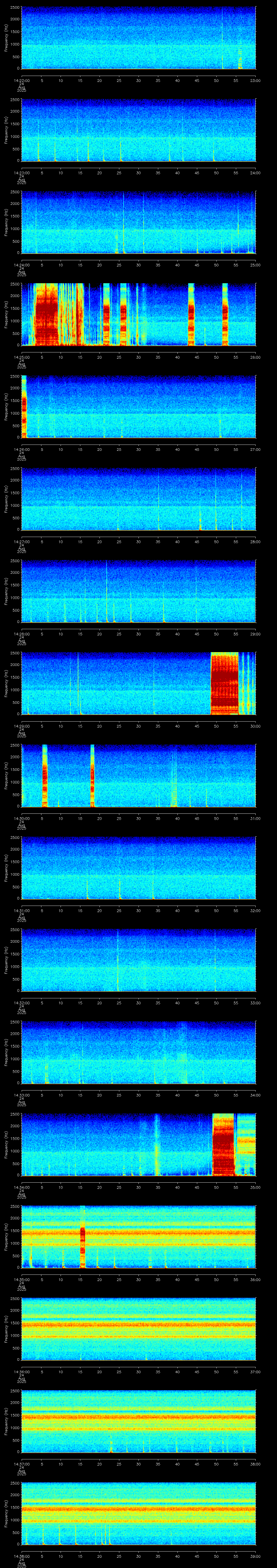Click the 14:34:00 start time label
Image resolution: width=277 pixels, height=1568 pixels.
click(x=21, y=1187)
